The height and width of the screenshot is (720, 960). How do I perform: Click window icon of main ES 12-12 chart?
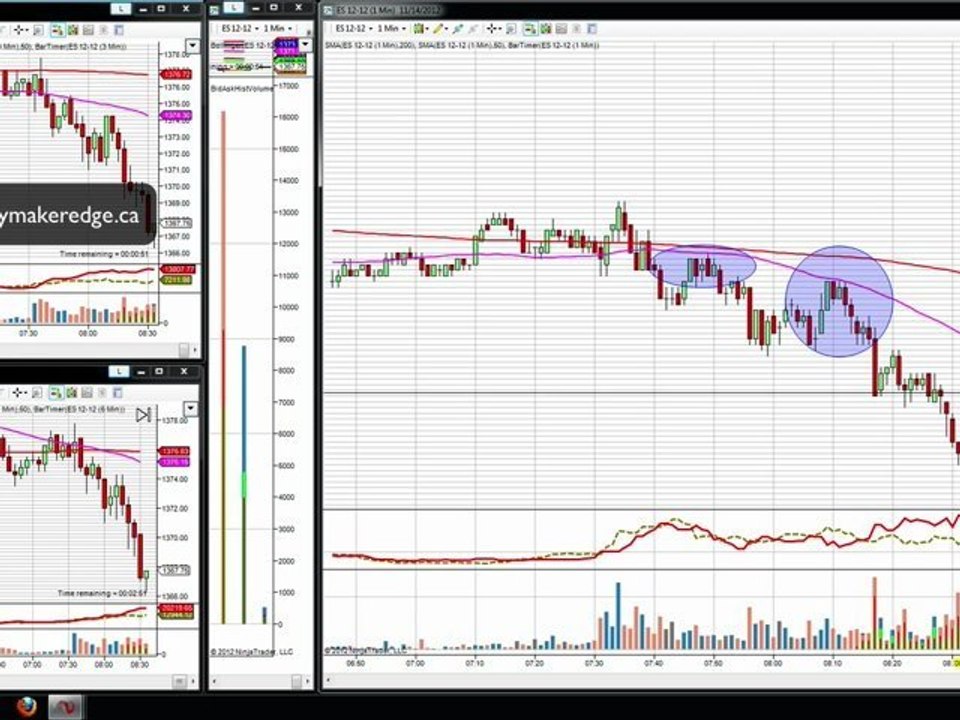(x=328, y=10)
